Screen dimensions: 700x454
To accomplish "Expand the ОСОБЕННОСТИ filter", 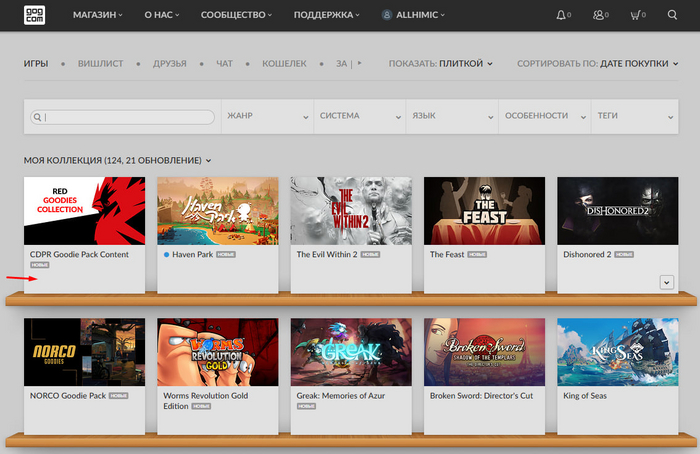I will coord(545,116).
